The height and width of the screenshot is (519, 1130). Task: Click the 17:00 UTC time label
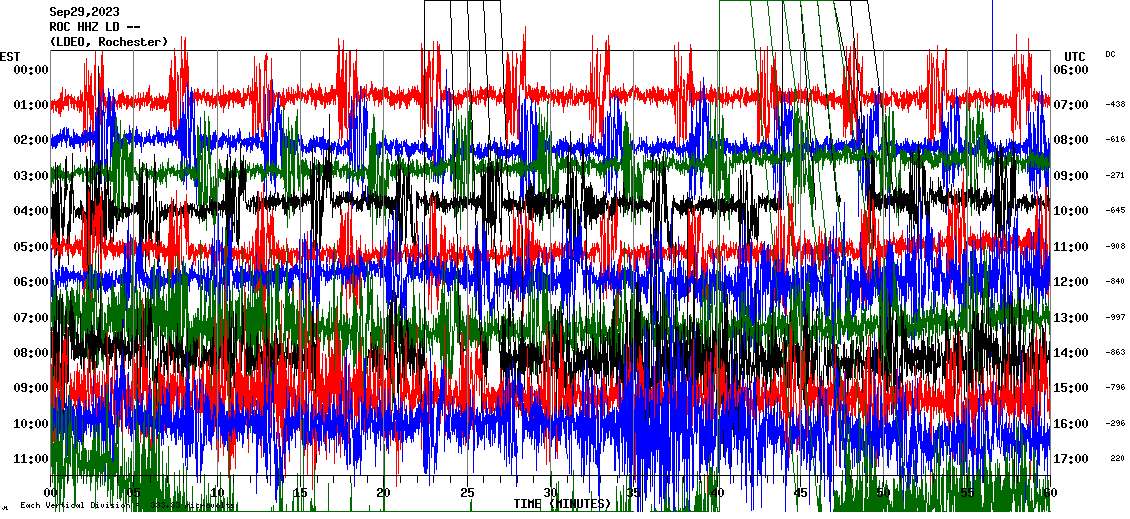coord(1071,458)
